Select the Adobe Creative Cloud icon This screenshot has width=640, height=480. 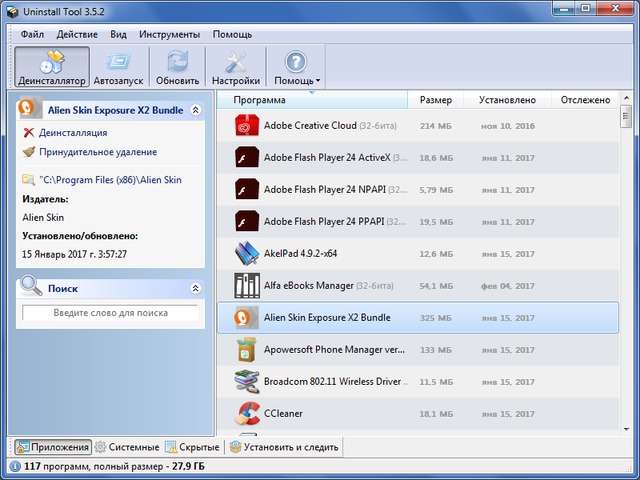pos(246,126)
